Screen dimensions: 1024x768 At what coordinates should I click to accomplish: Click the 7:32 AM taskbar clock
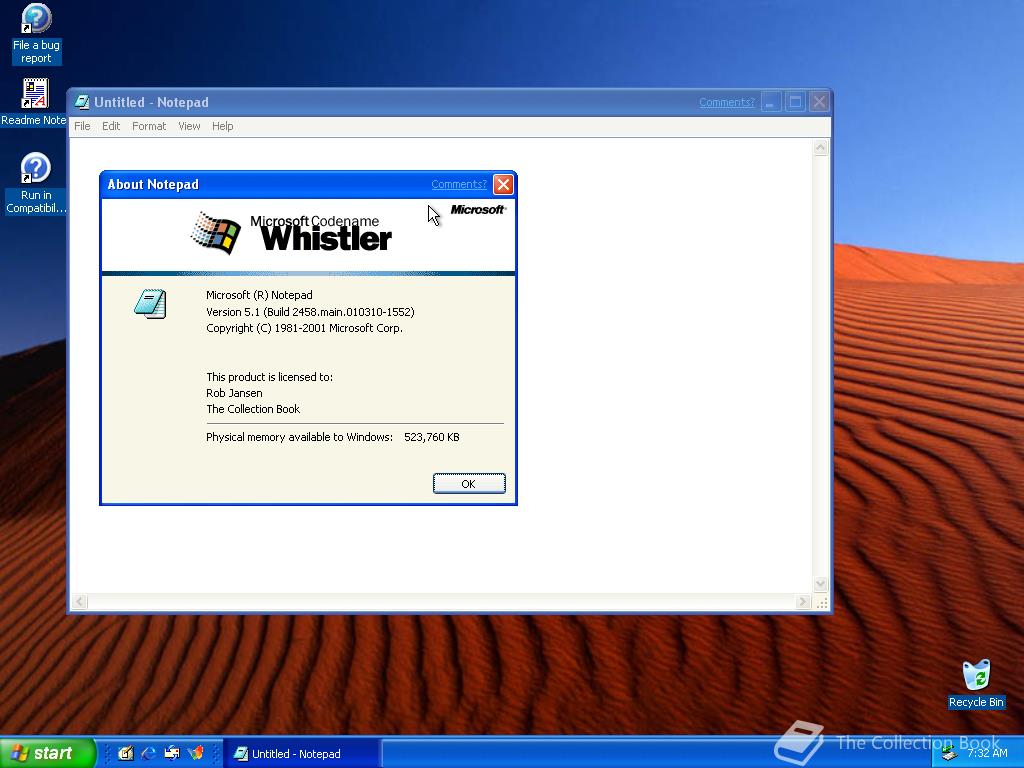coord(987,754)
